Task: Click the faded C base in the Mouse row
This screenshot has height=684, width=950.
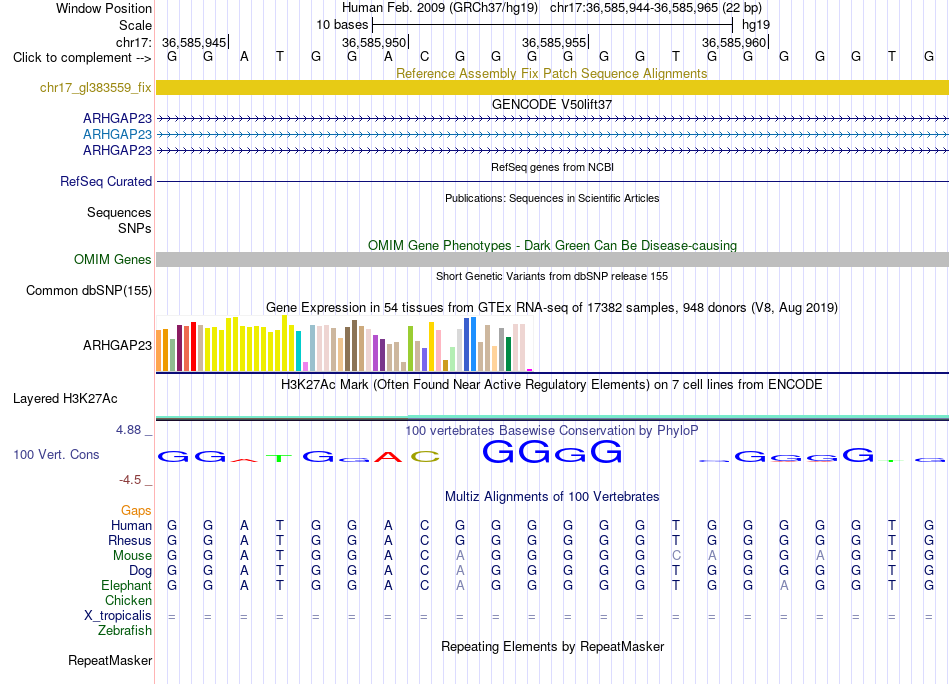Action: click(676, 556)
